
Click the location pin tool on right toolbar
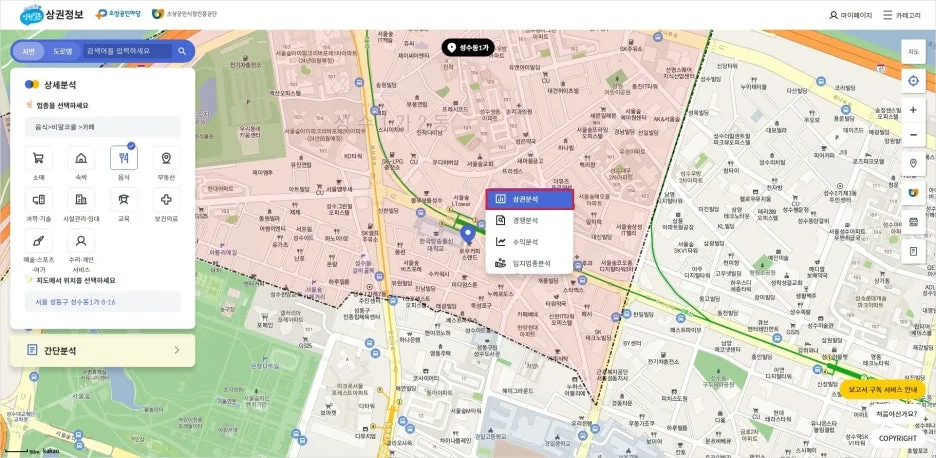pos(913,164)
